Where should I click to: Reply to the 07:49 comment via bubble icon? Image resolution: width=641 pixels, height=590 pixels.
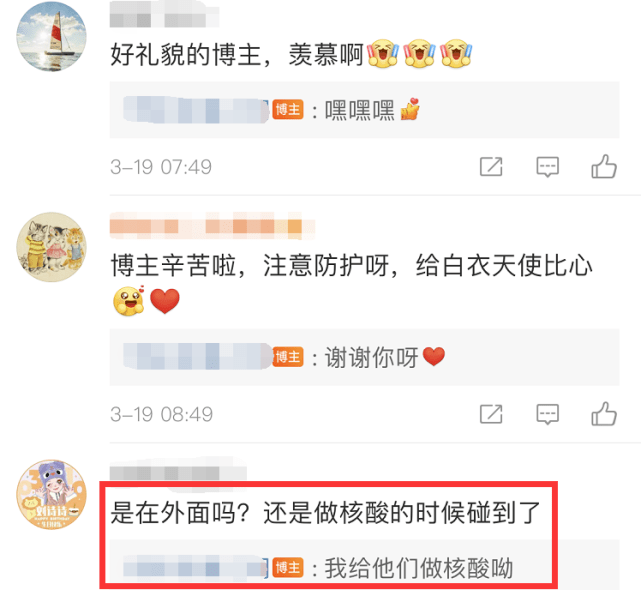click(x=547, y=167)
